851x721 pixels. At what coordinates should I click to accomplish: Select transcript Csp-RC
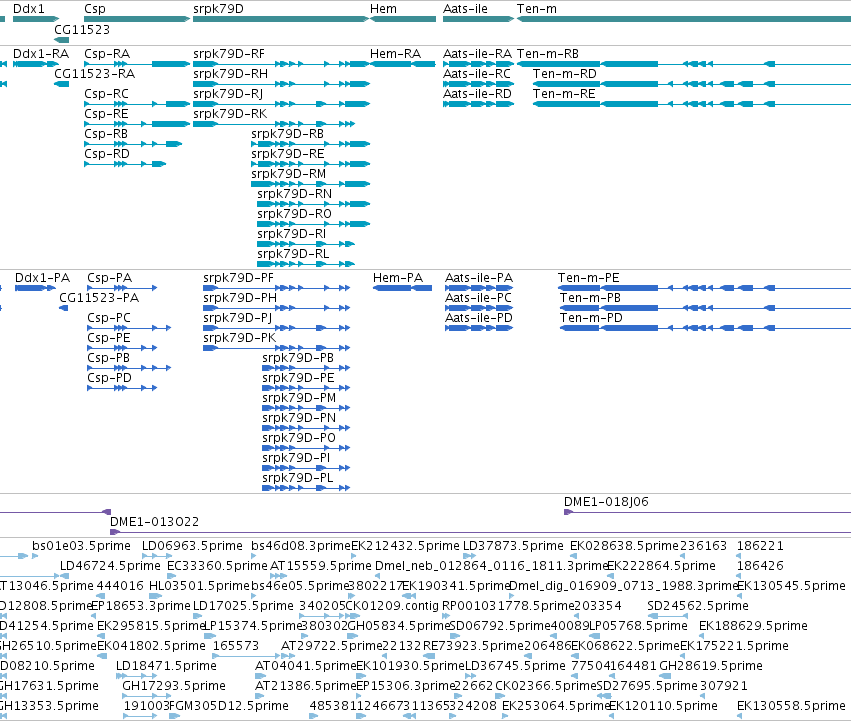106,94
